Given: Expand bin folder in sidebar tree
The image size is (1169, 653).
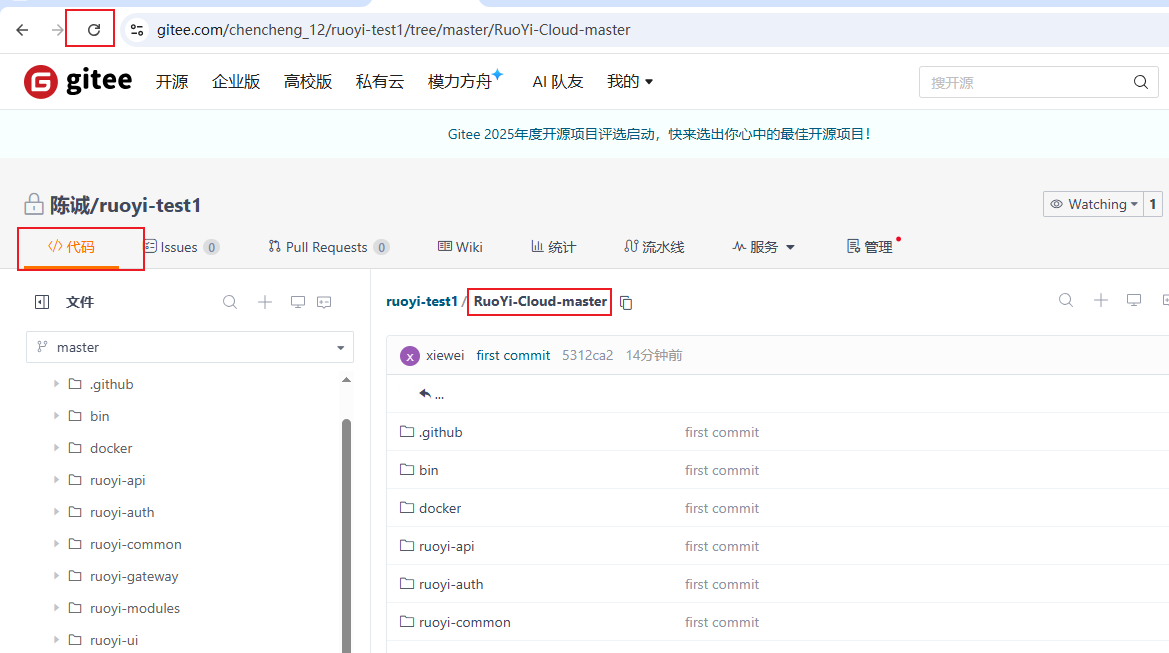Looking at the screenshot, I should [56, 416].
